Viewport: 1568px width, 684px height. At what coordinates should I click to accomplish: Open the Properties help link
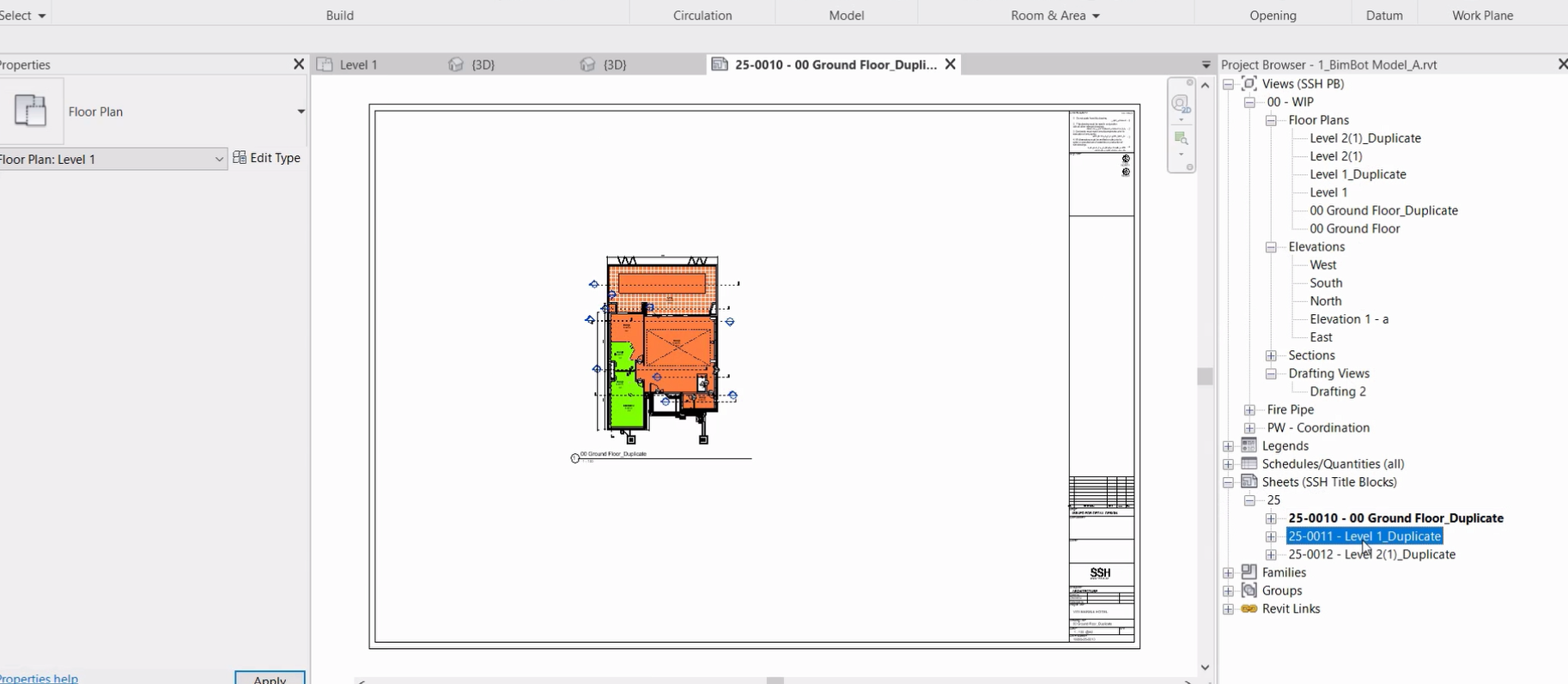pos(40,678)
